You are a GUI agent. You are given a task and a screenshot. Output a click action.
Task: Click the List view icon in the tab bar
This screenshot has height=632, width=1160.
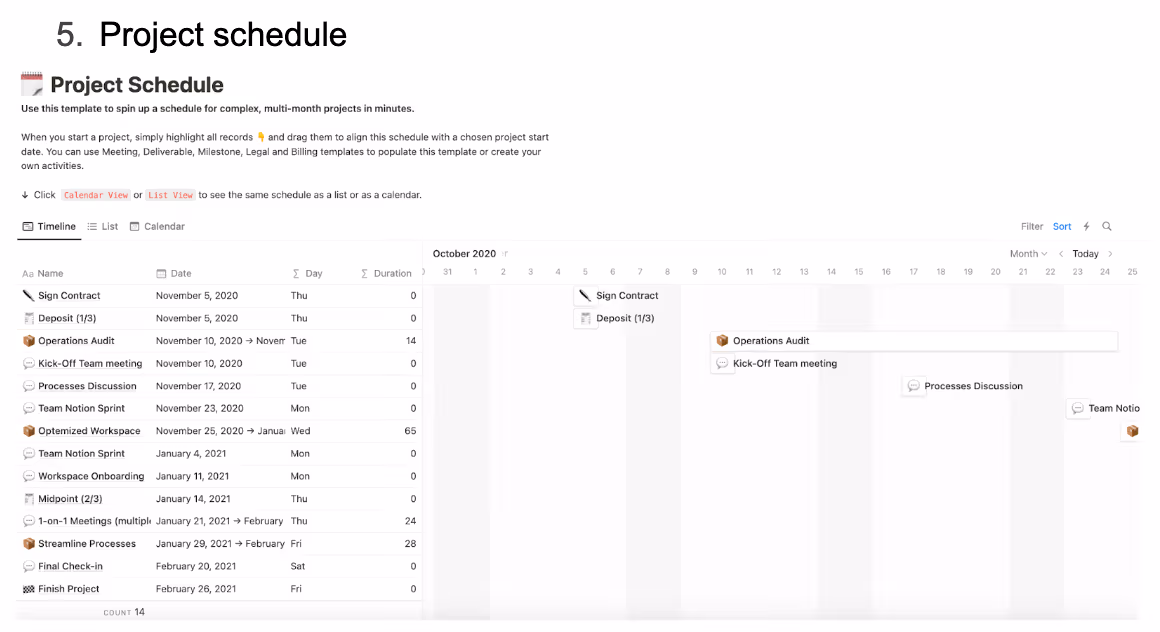pyautogui.click(x=93, y=226)
